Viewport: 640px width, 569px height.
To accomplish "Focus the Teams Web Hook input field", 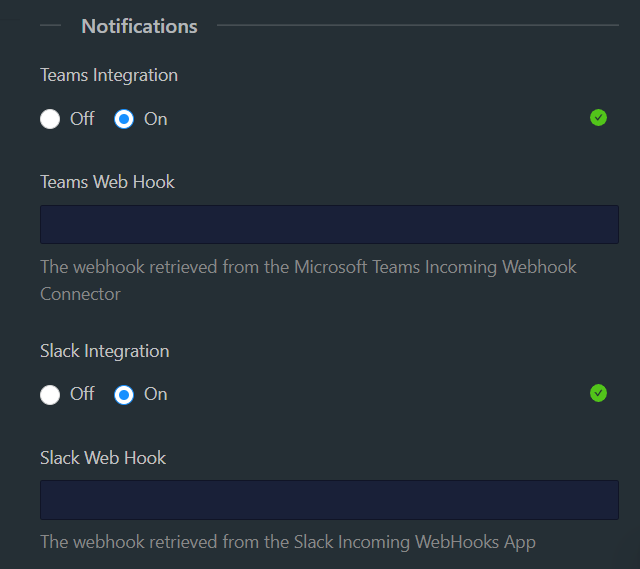I will pos(329,224).
